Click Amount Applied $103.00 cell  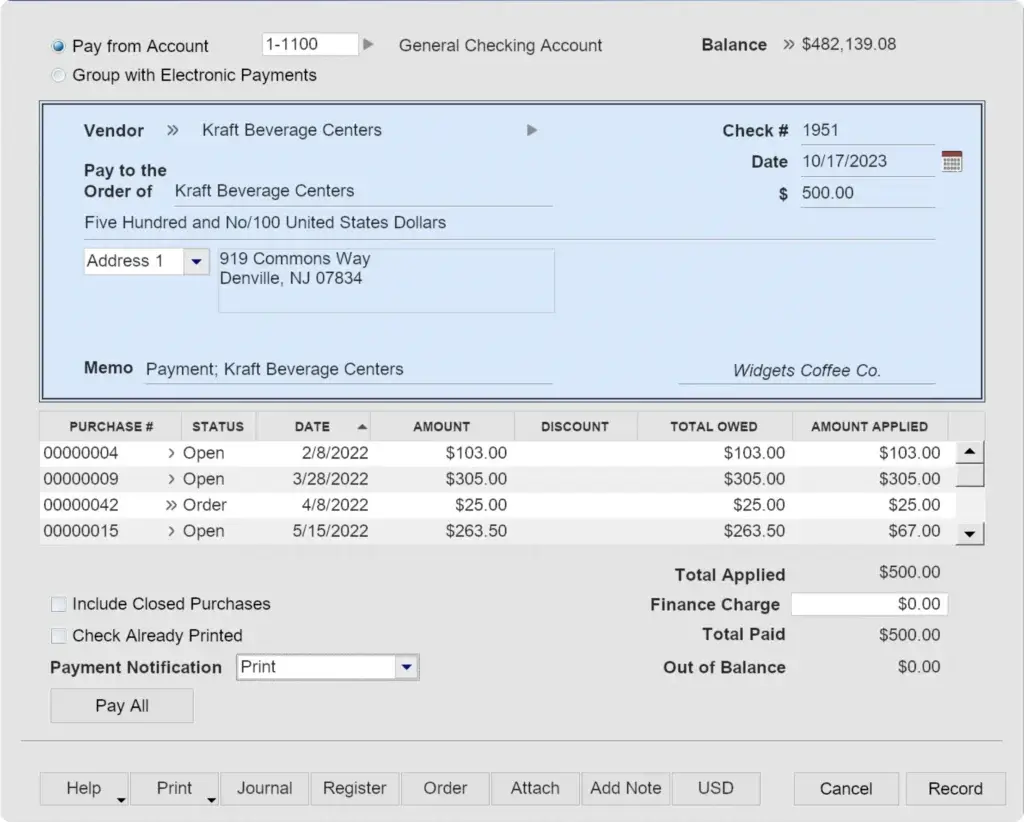pos(910,453)
